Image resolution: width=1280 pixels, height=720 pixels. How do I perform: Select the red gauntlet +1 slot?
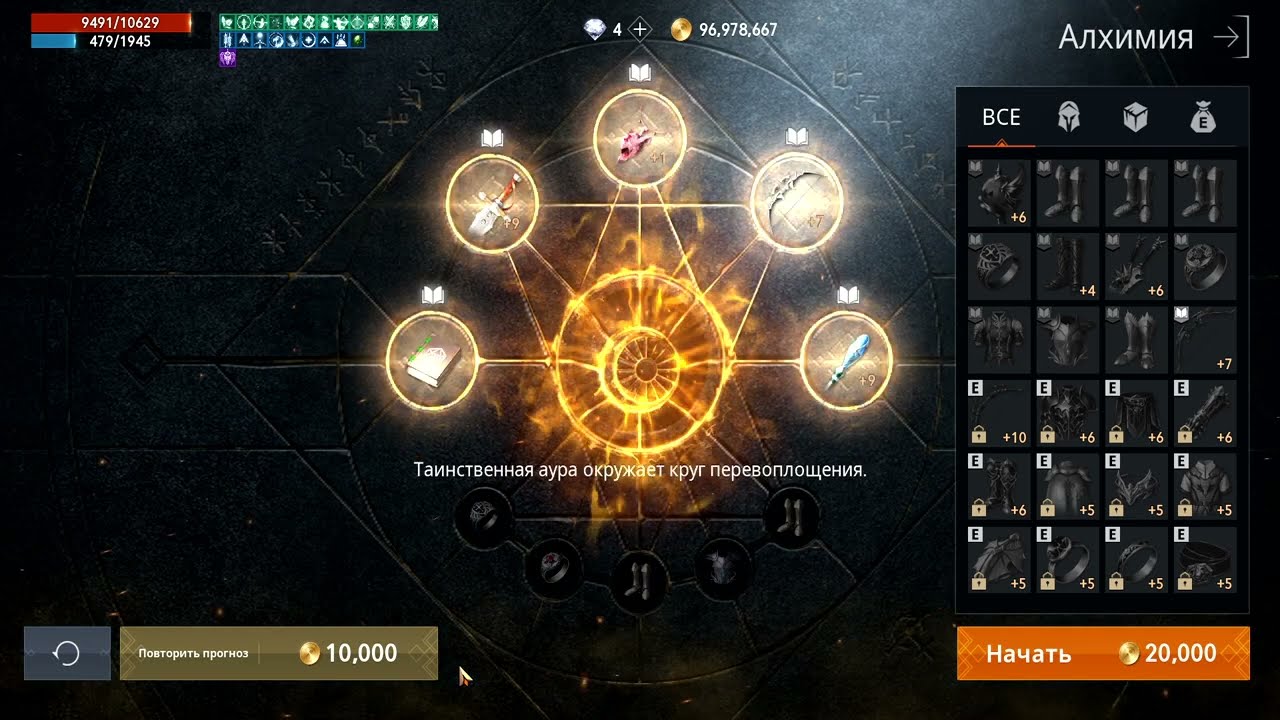coord(640,141)
